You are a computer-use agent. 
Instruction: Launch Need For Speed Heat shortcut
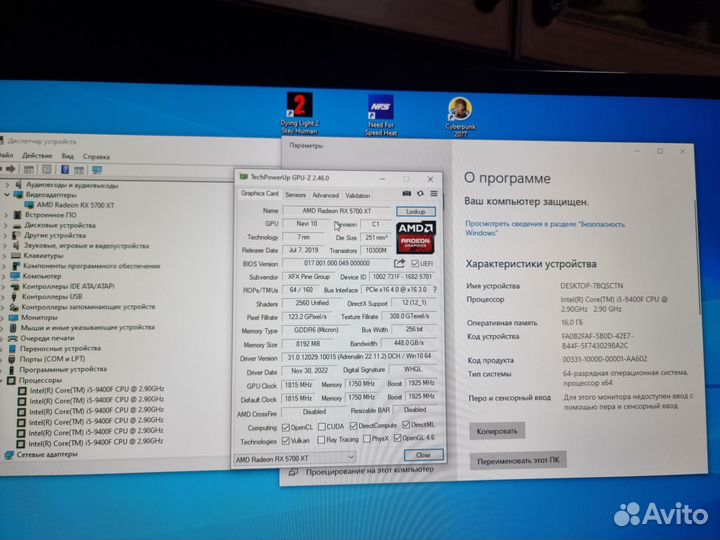381,115
